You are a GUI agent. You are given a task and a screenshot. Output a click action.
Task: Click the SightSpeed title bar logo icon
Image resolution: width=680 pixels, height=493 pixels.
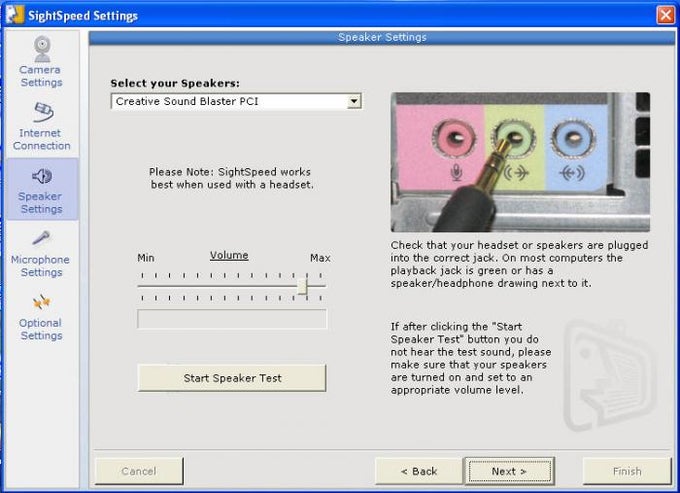click(15, 15)
